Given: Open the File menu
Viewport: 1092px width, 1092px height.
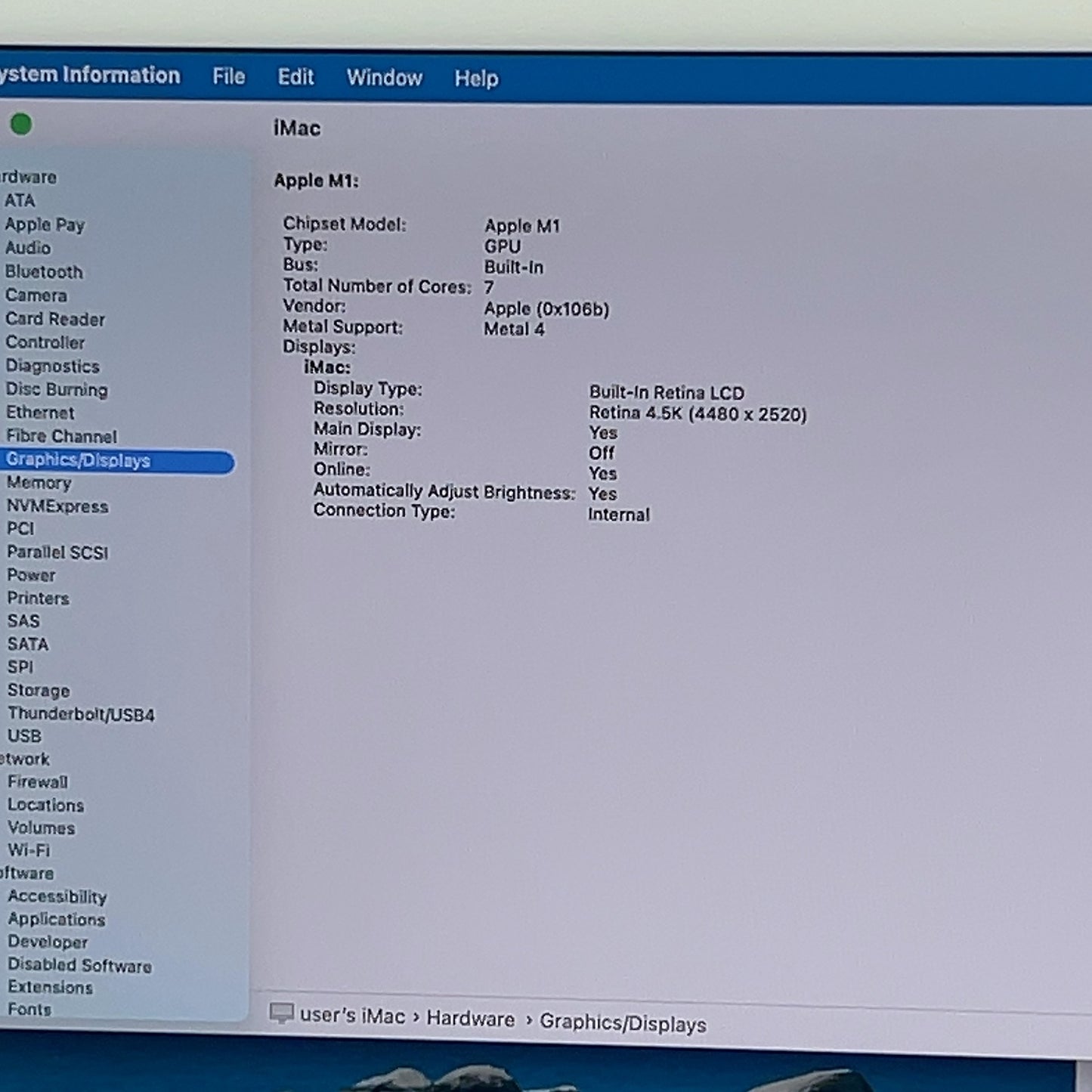Looking at the screenshot, I should [228, 76].
